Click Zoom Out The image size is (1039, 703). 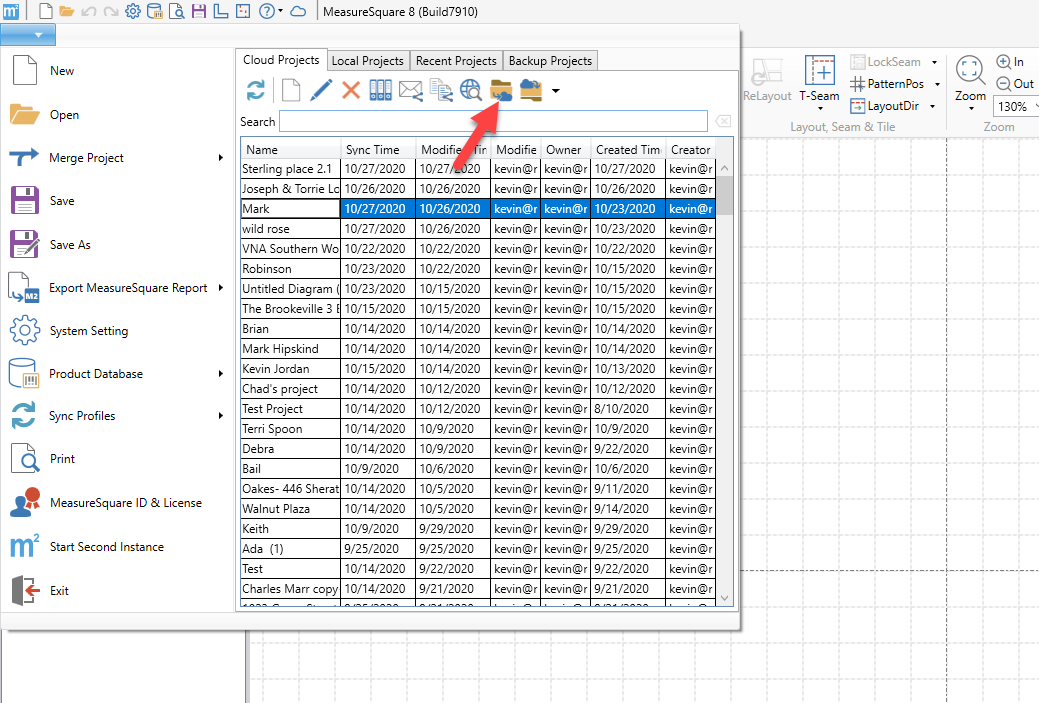[x=1015, y=84]
